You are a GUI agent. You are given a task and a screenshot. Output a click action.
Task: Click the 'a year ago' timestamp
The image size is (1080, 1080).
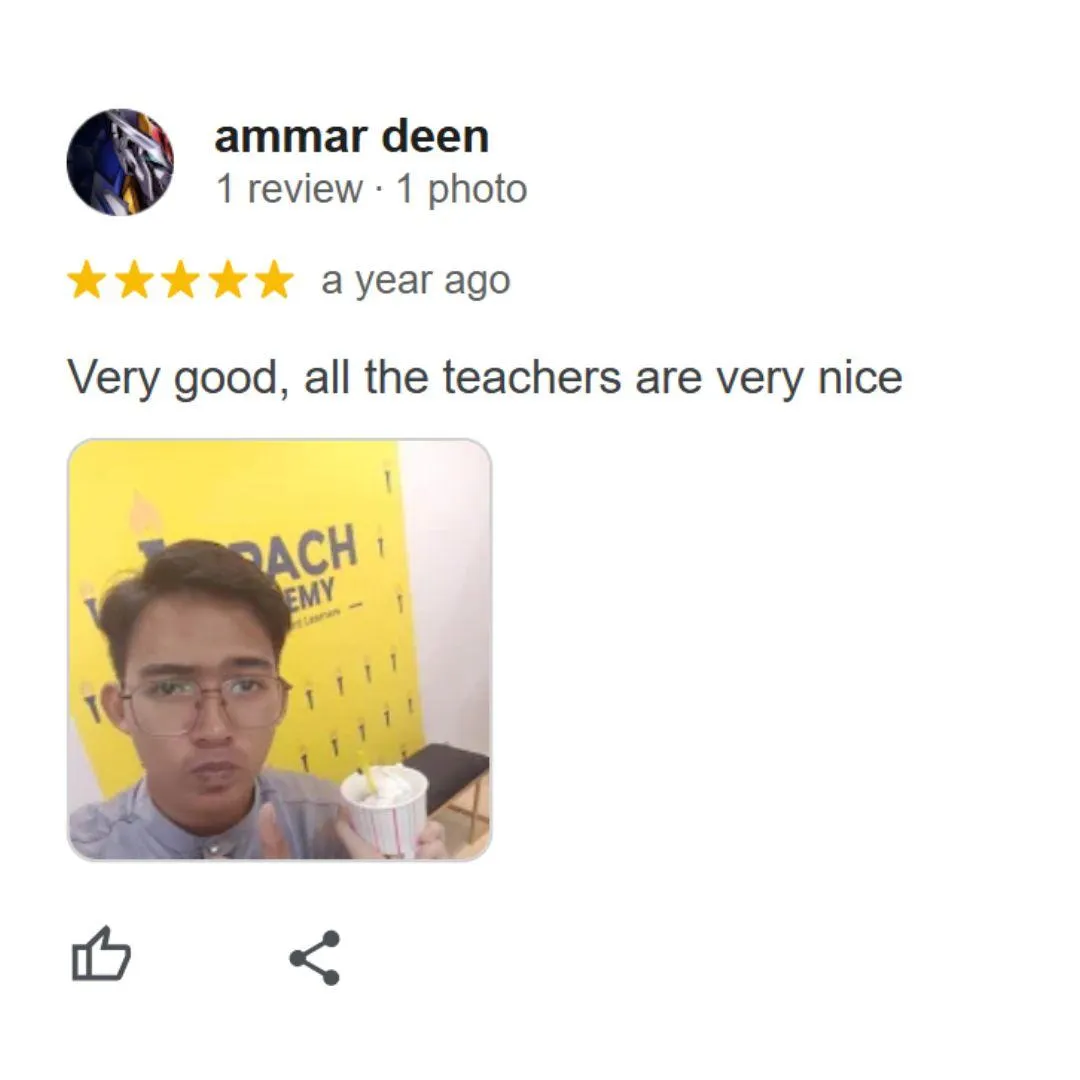click(416, 281)
